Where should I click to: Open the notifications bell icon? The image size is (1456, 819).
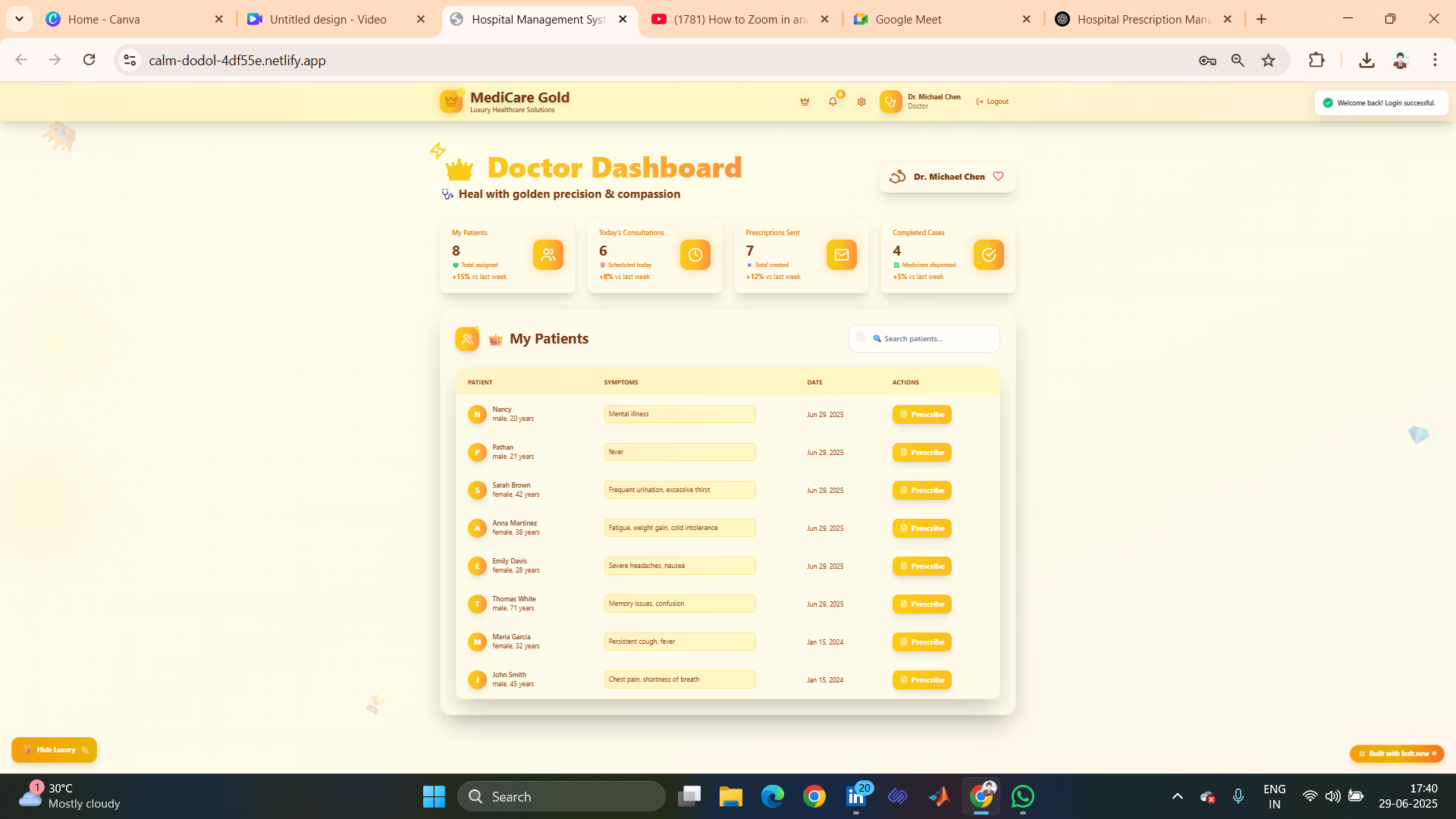tap(833, 102)
